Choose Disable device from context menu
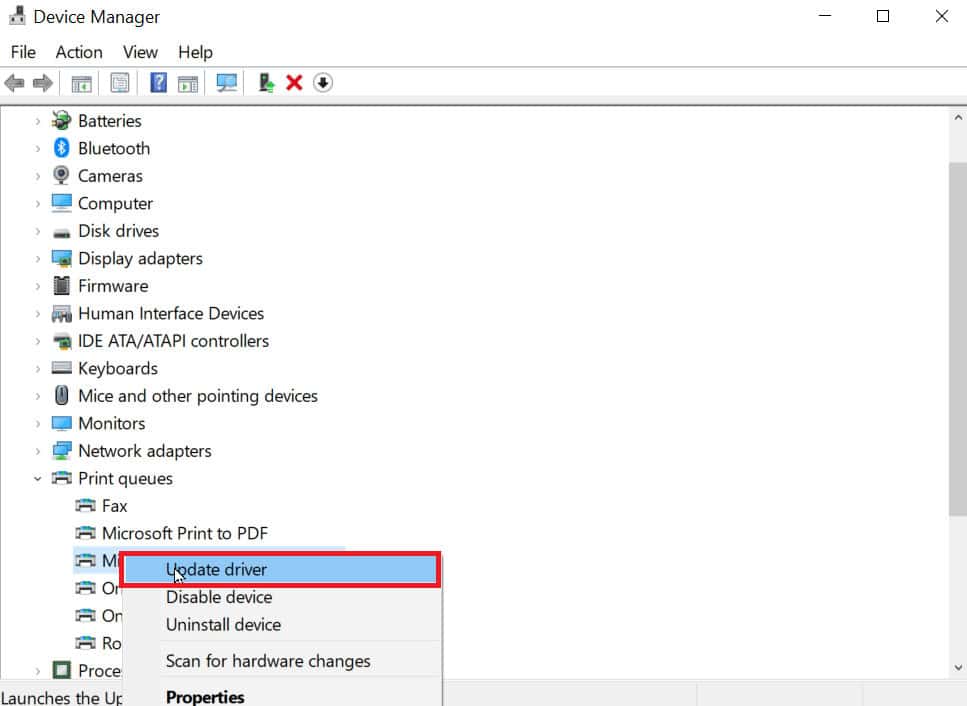The width and height of the screenshot is (967, 706). coord(283,597)
